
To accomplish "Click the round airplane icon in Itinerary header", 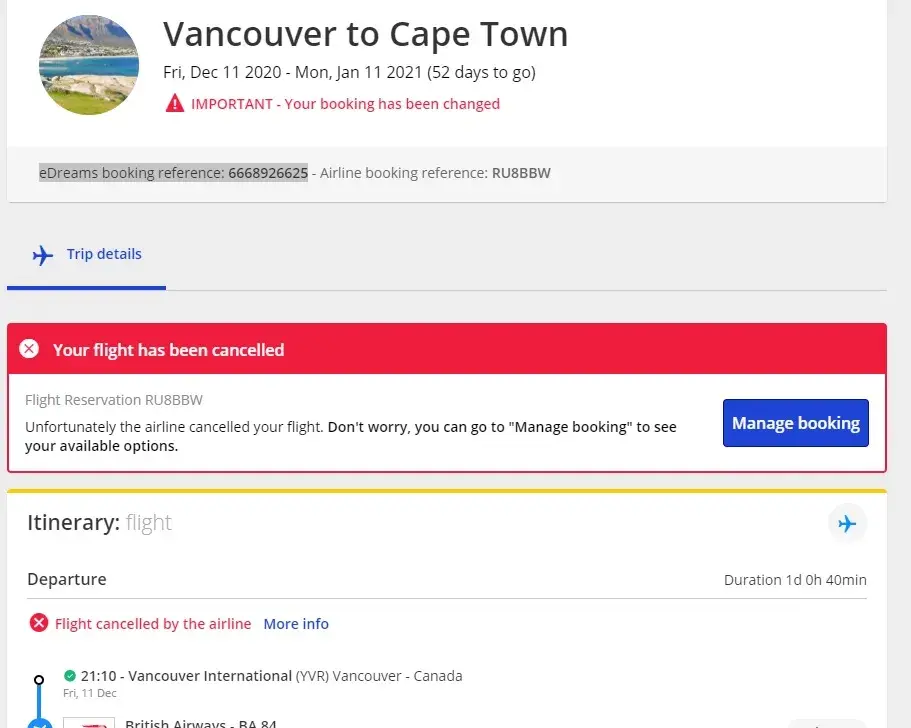I will coord(847,523).
